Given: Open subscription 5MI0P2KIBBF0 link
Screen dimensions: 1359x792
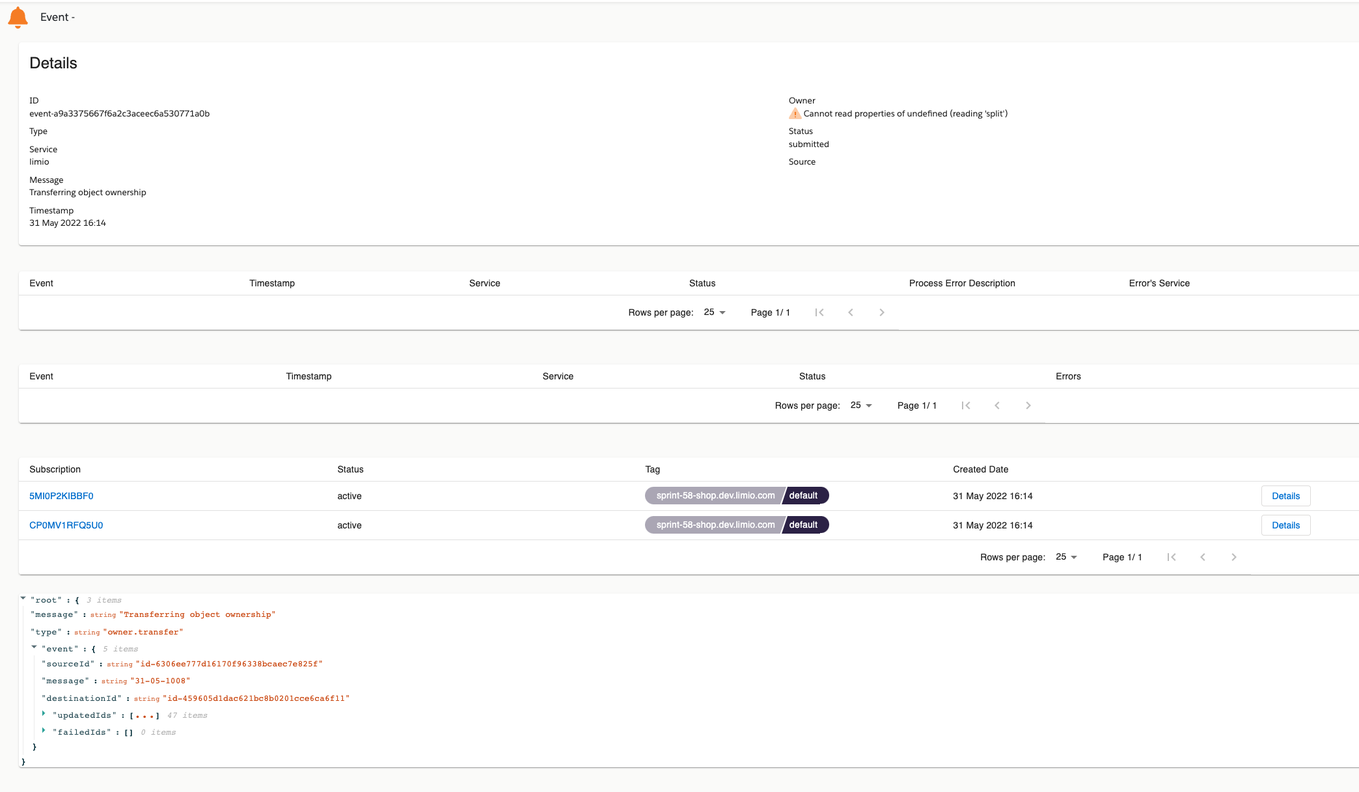Looking at the screenshot, I should [61, 496].
